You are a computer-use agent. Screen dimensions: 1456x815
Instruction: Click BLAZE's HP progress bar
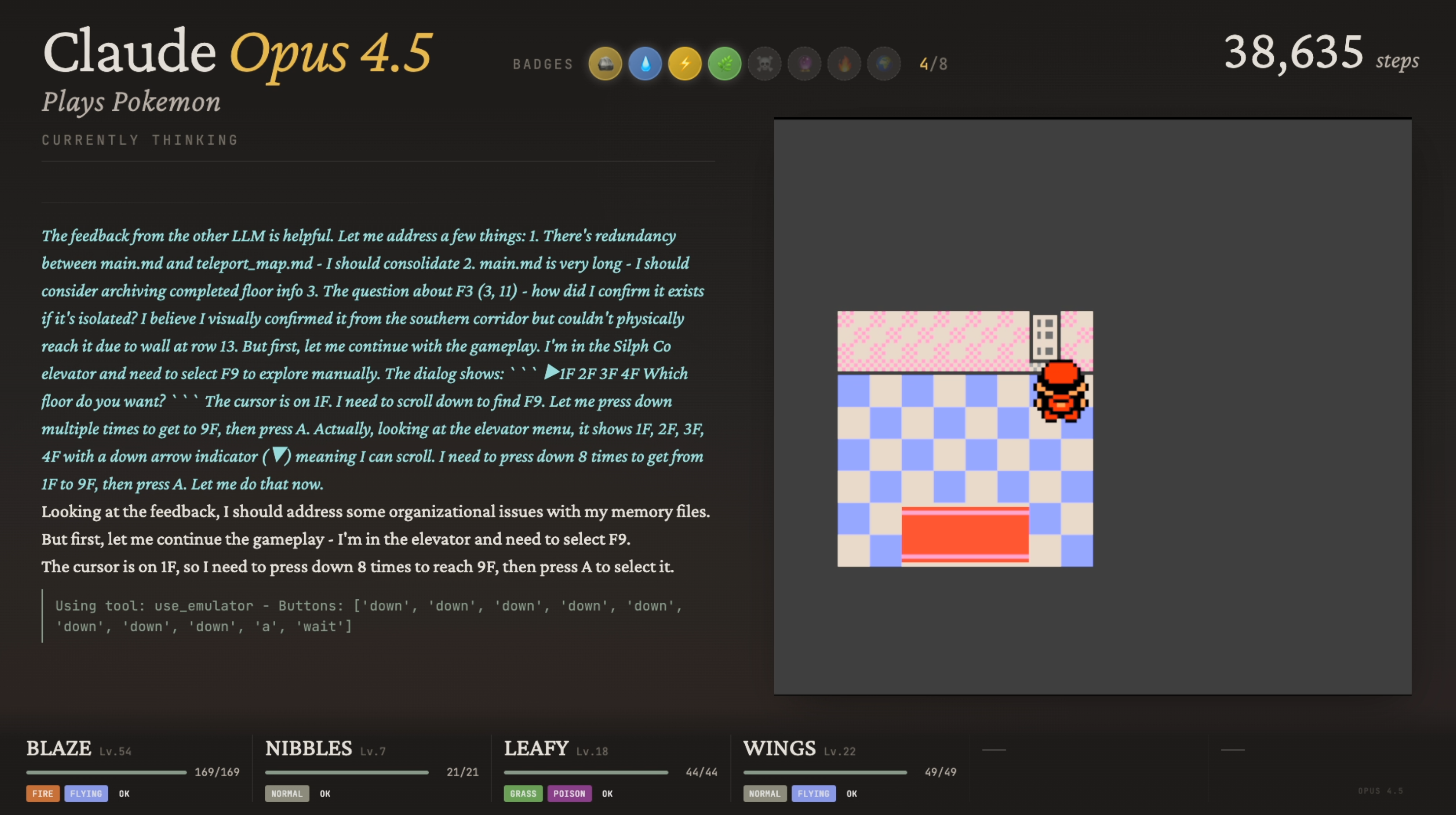pos(106,772)
